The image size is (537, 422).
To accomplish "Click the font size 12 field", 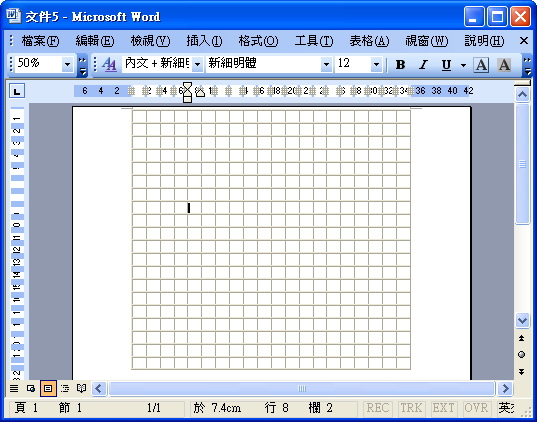I will pos(353,64).
